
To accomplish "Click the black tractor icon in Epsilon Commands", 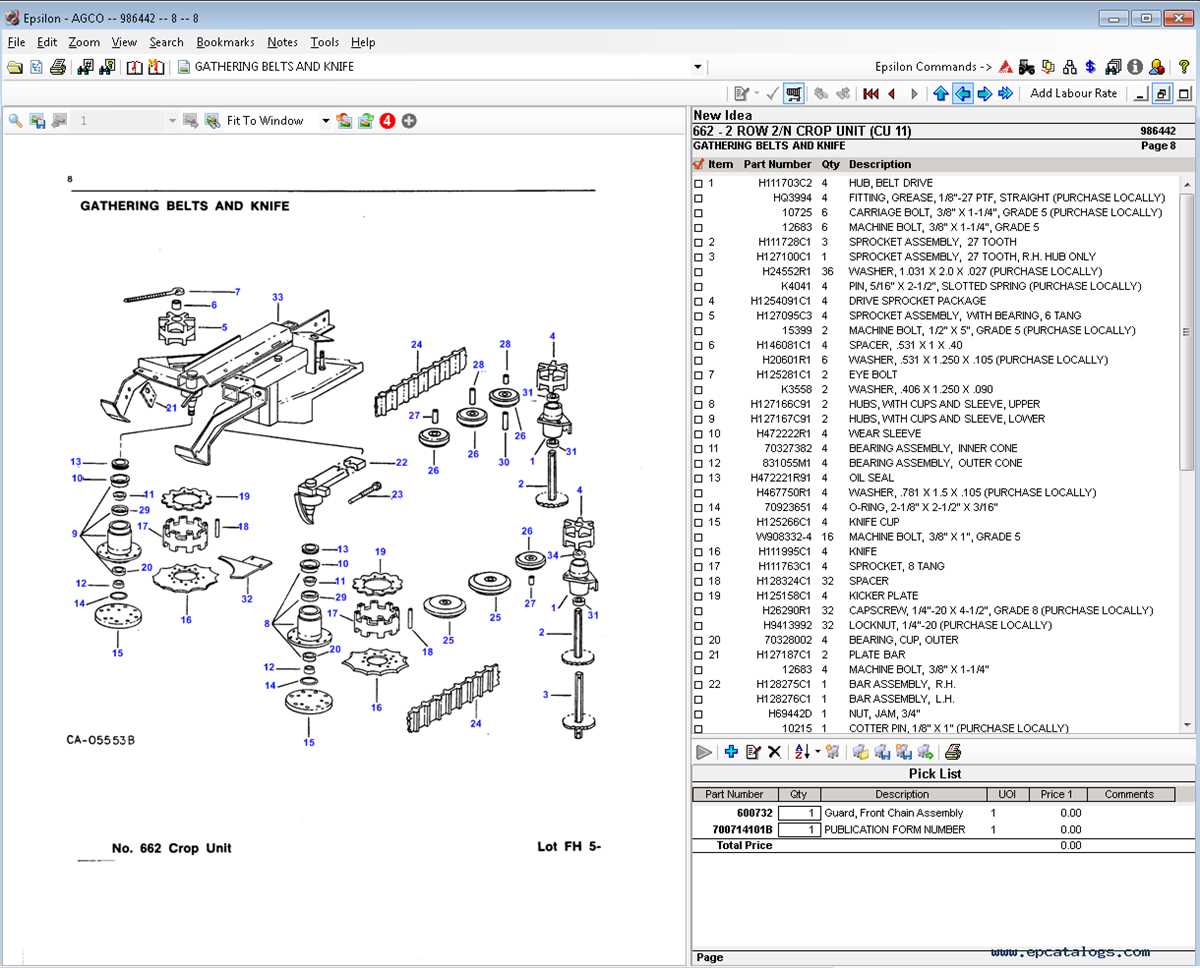I will (x=1027, y=67).
